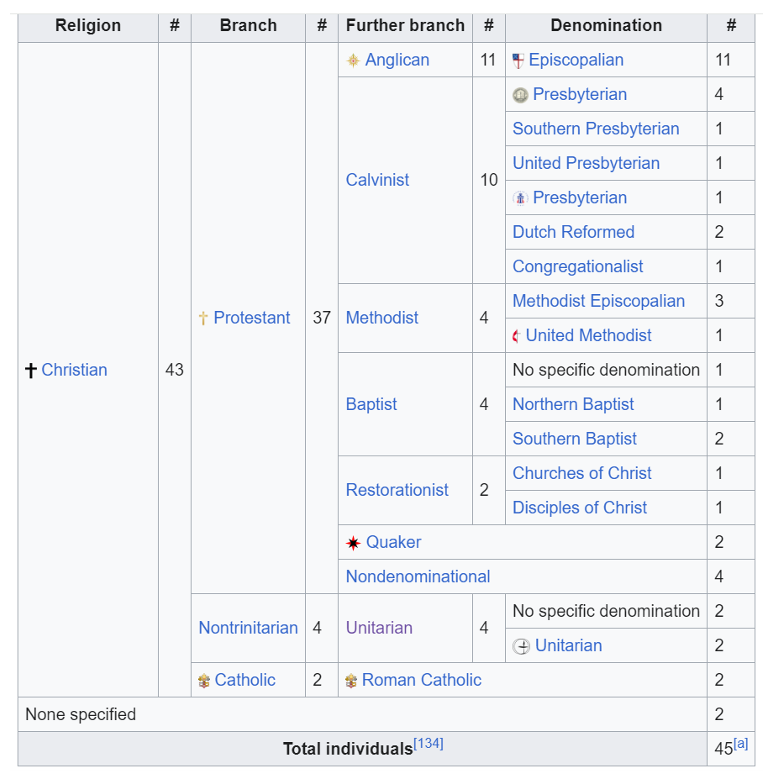Click the black cross icon beside Christian
Screen dimensions: 770x771
point(31,370)
